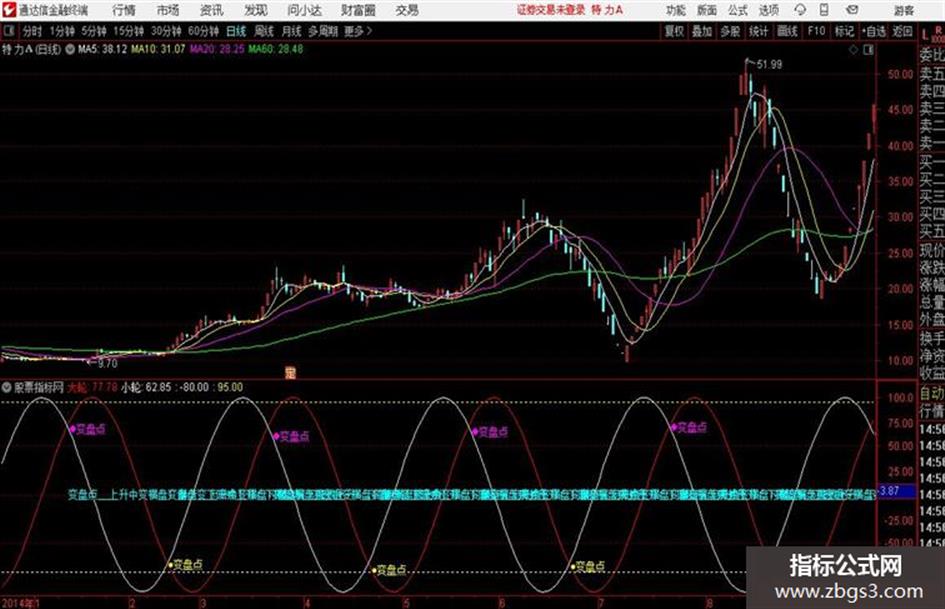This screenshot has width=945, height=609.
Task: Click the 大轮: 77.78 indicator value
Action: pyautogui.click(x=92, y=387)
